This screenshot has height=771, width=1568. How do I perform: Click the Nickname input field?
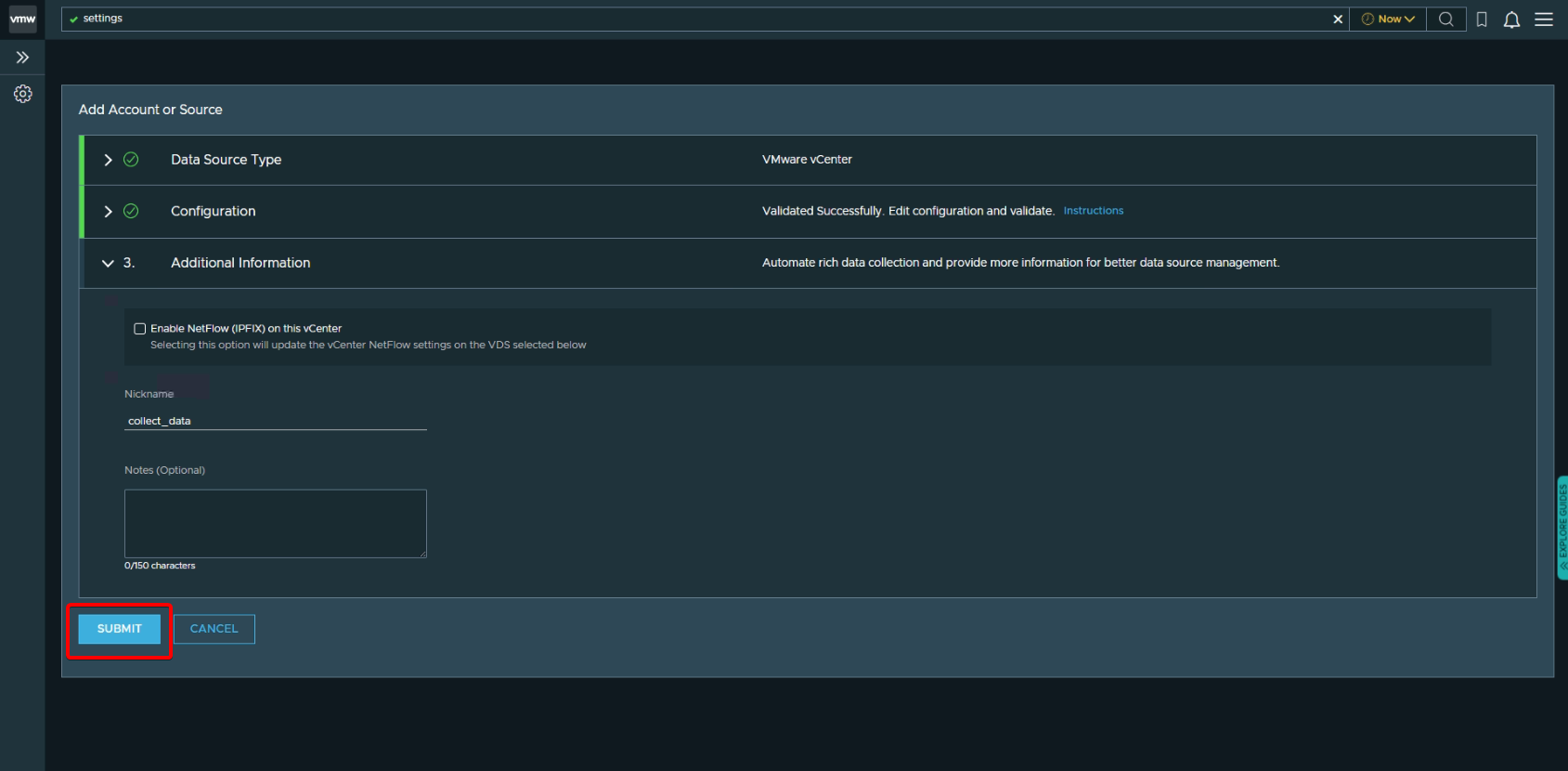pyautogui.click(x=275, y=421)
